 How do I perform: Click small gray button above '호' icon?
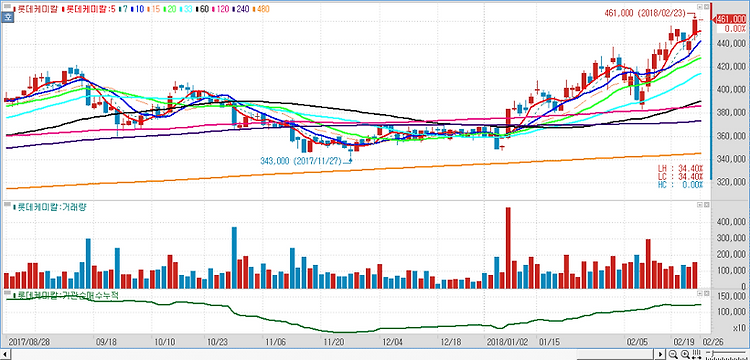(7, 5)
